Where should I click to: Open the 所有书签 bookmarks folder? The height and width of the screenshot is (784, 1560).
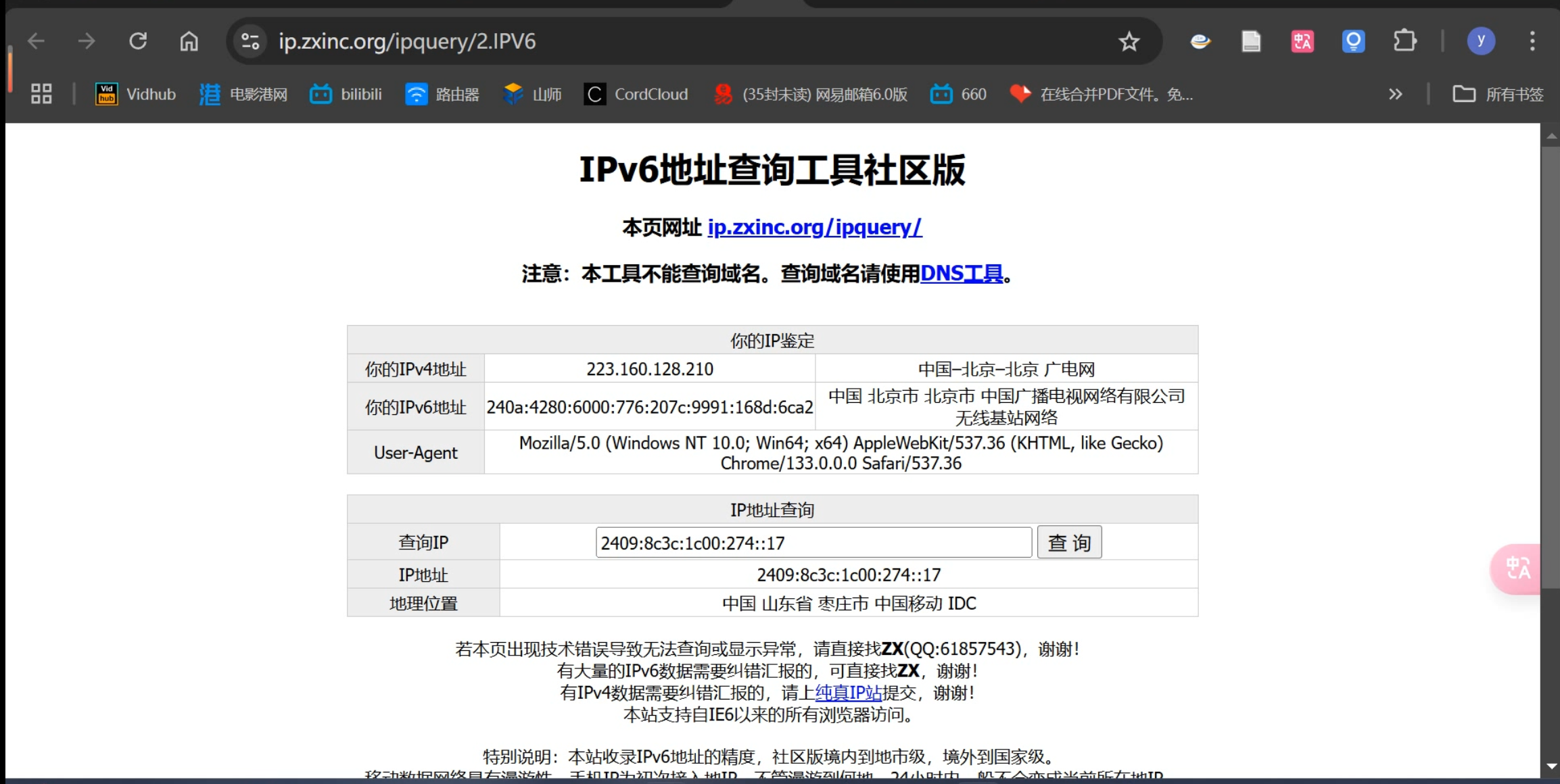pyautogui.click(x=1498, y=94)
